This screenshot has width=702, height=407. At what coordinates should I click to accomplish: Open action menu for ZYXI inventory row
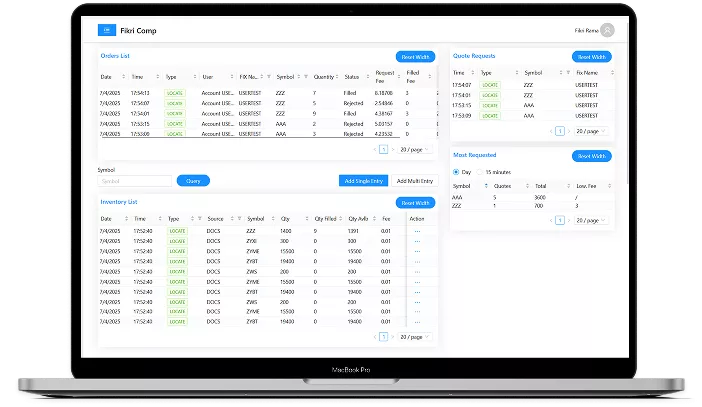coord(417,241)
